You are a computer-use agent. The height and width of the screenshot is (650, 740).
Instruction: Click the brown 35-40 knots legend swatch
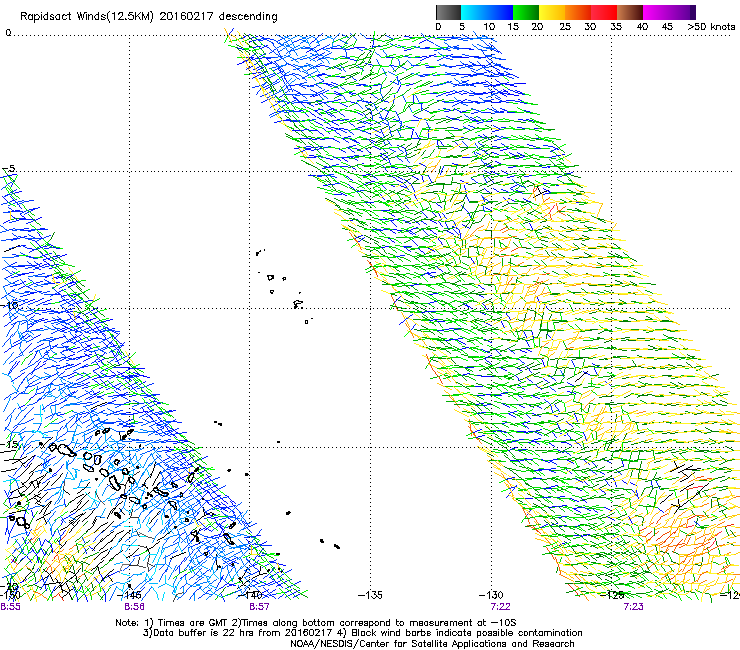tap(630, 12)
